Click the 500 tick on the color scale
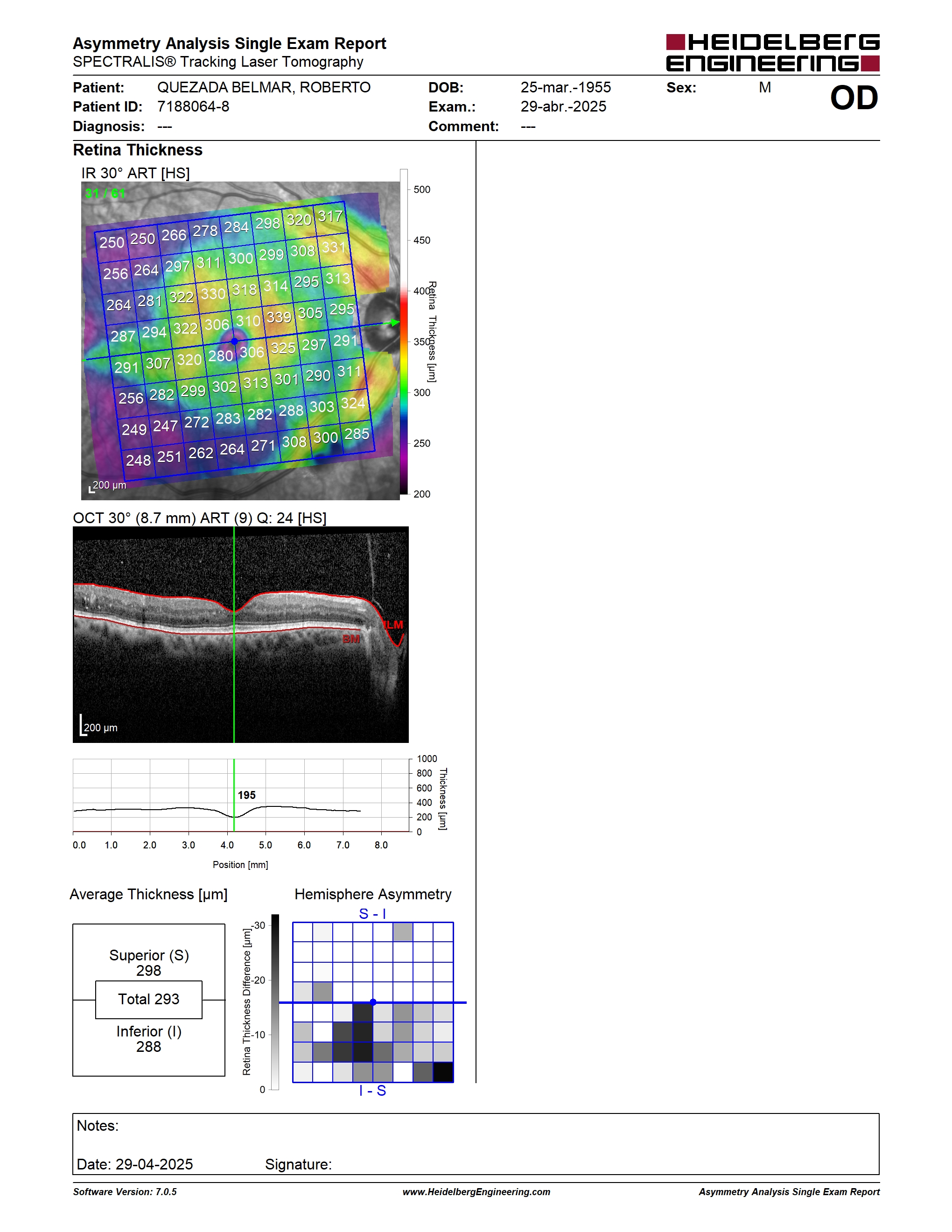 point(422,189)
